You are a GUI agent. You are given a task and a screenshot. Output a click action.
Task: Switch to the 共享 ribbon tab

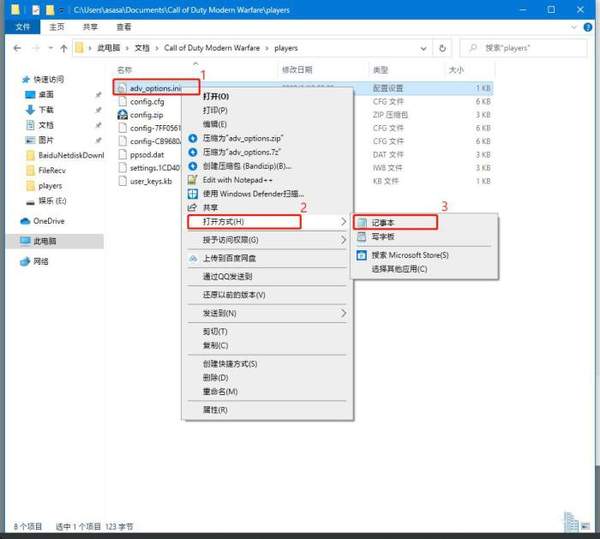pos(90,27)
